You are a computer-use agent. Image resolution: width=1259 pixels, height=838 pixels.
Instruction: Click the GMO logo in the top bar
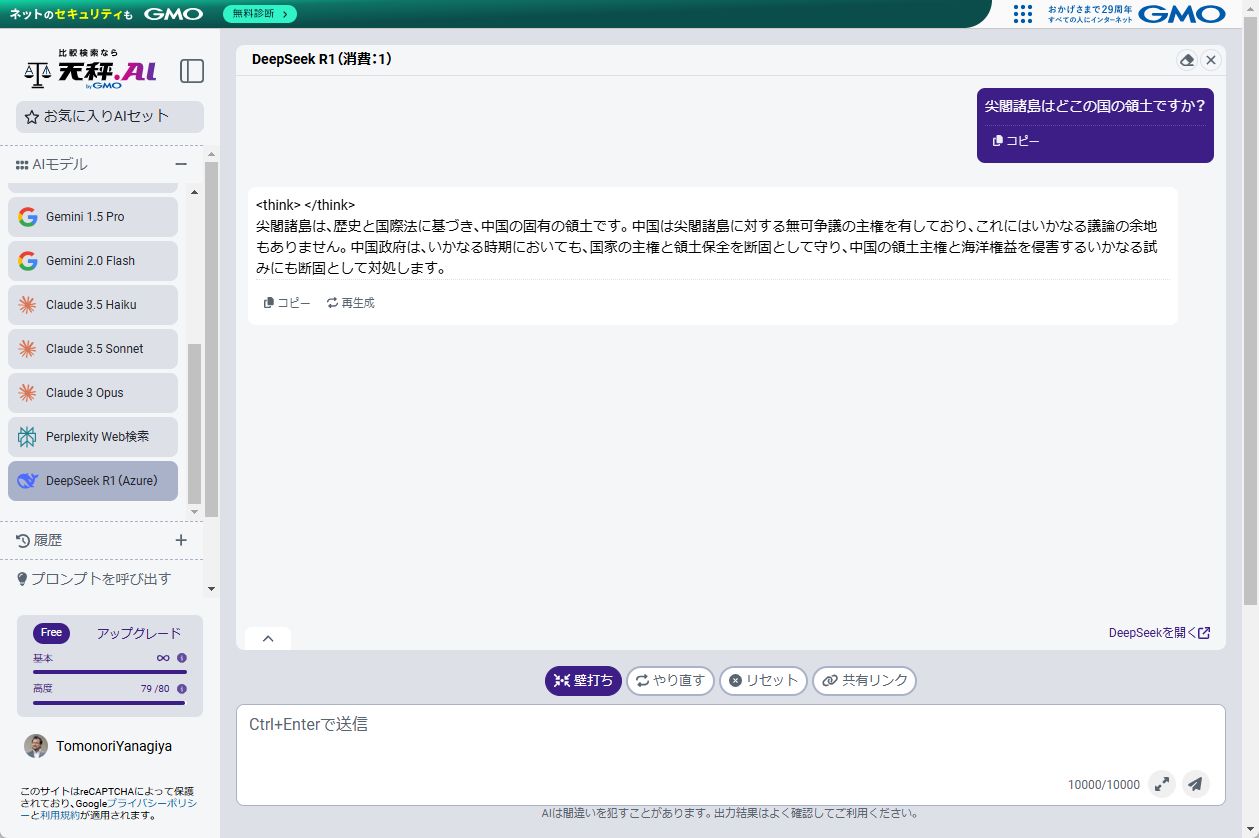point(1181,14)
